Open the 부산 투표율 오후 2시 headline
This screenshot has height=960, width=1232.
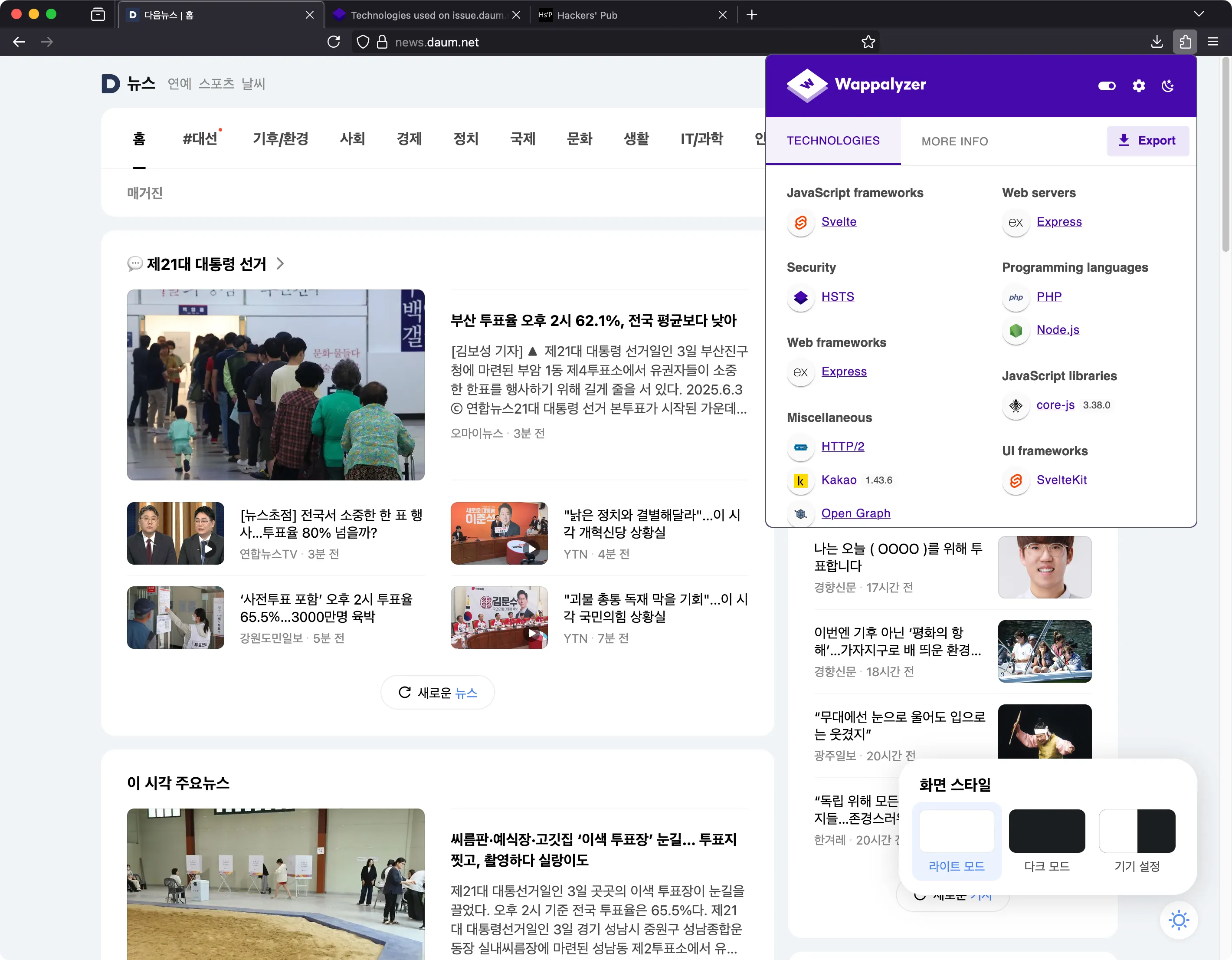click(593, 321)
